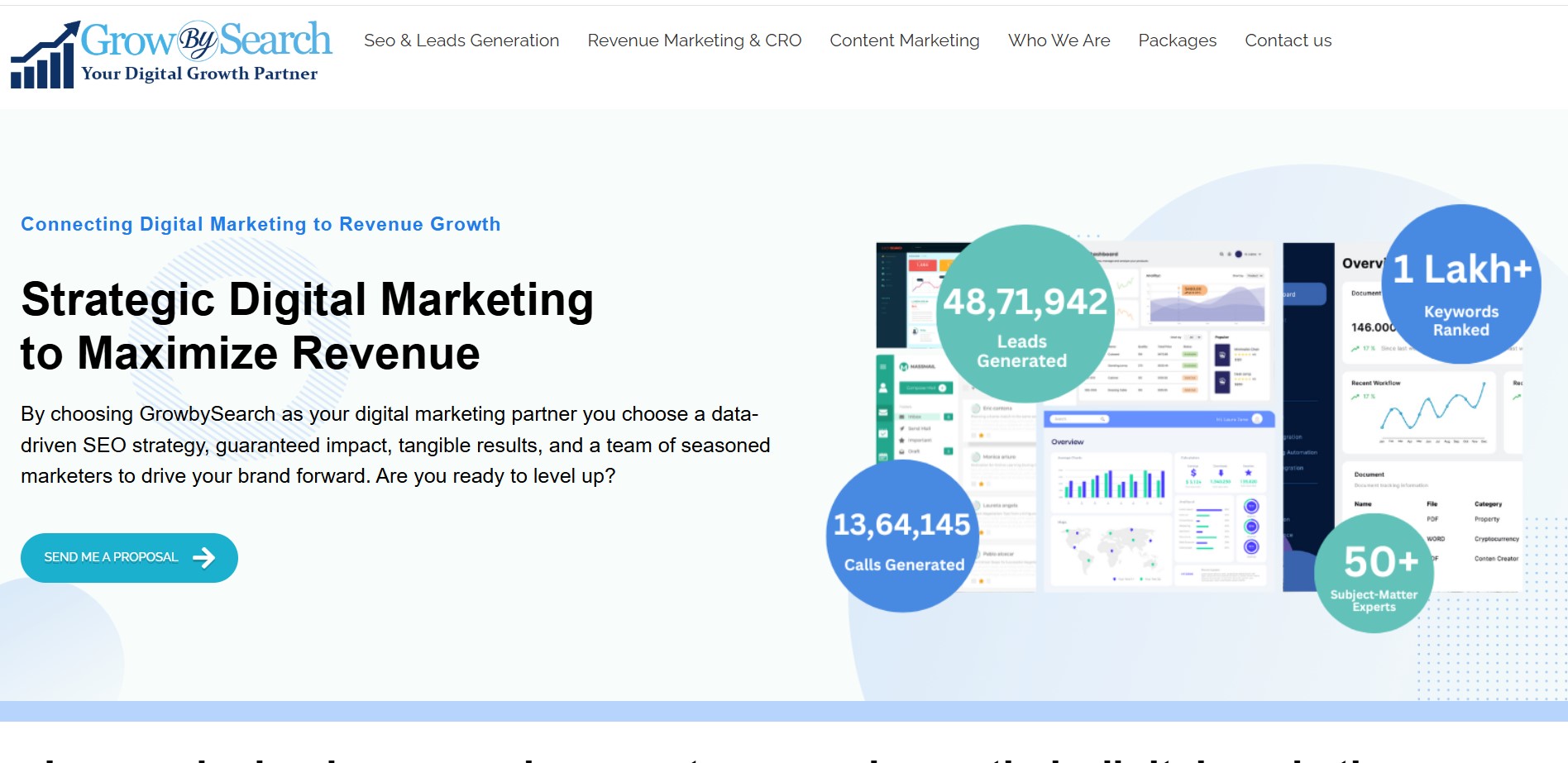The image size is (1568, 763).
Task: Click the Strategic Digital Marketing headline
Action: 308,326
